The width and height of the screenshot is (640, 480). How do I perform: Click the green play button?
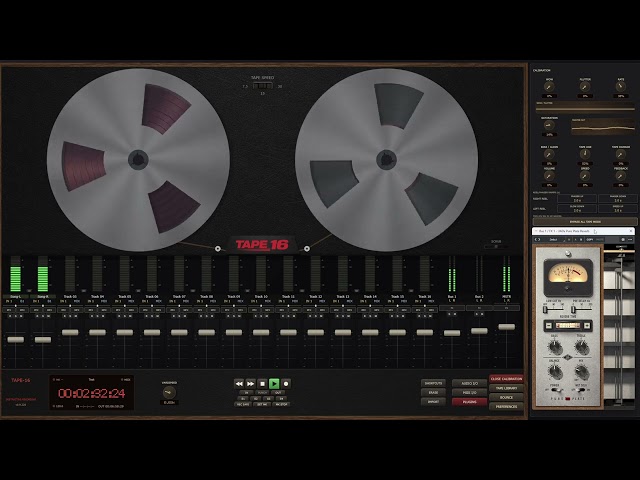click(x=274, y=384)
